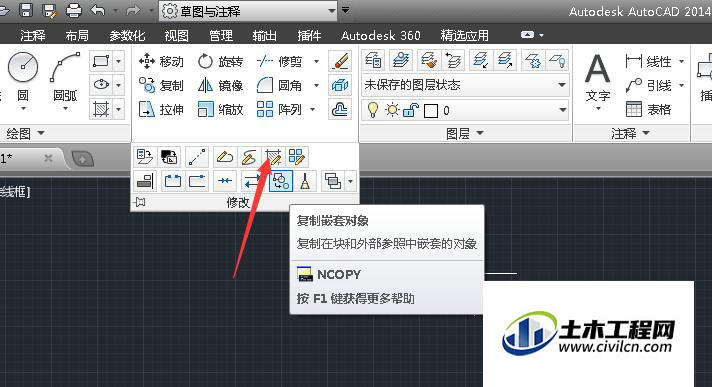This screenshot has width=712, height=387.
Task: Select the Copy Nested Objects tool
Action: point(281,181)
